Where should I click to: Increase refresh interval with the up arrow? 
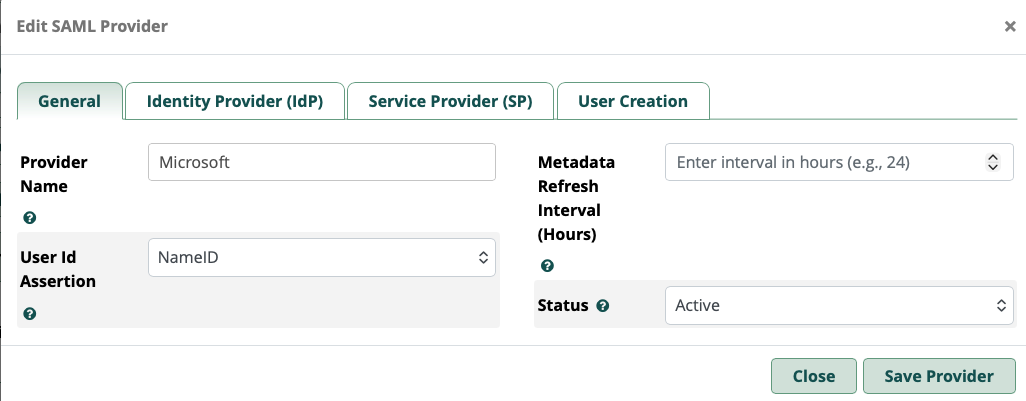993,157
